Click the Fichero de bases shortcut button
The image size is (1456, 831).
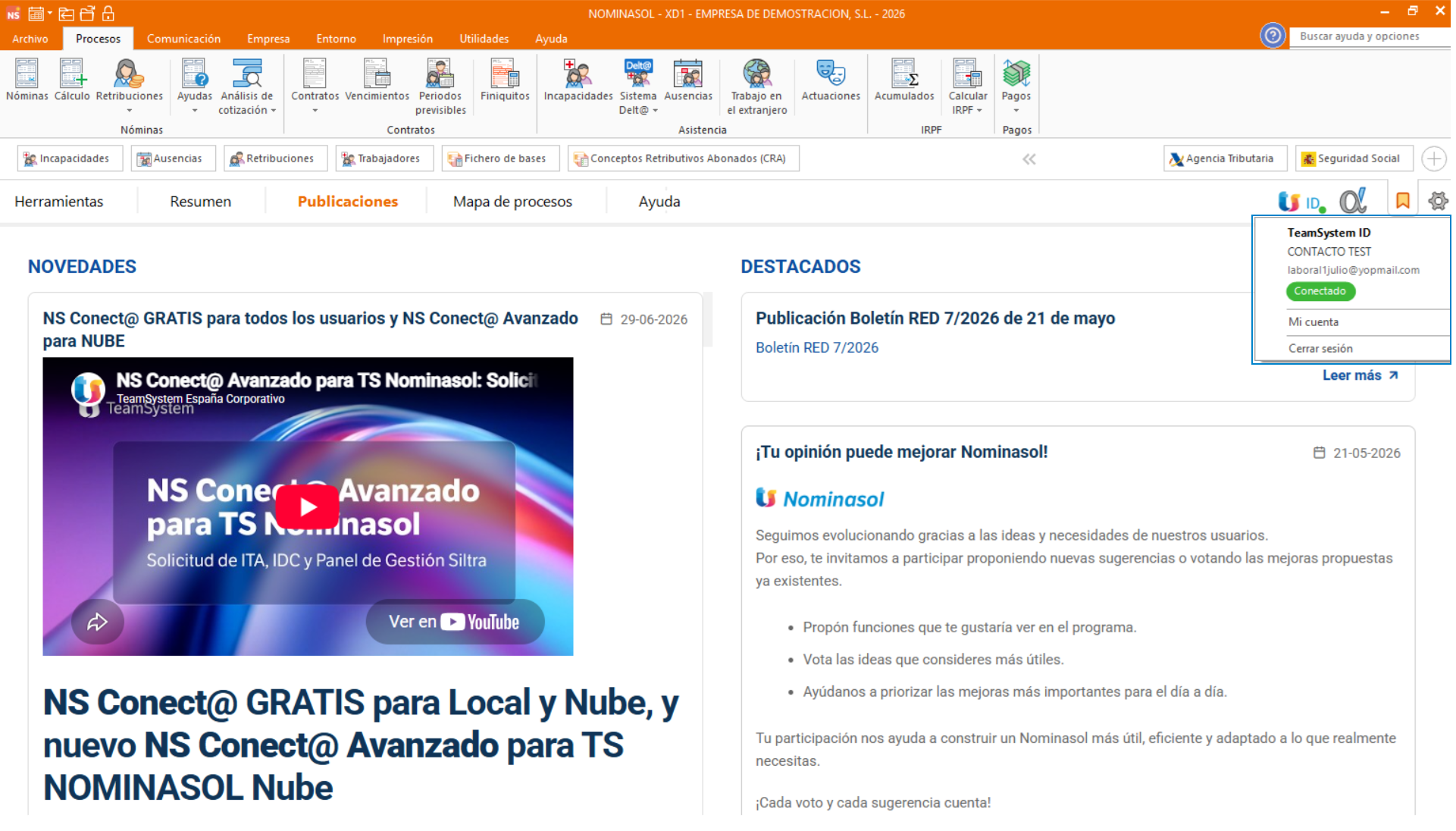(500, 158)
